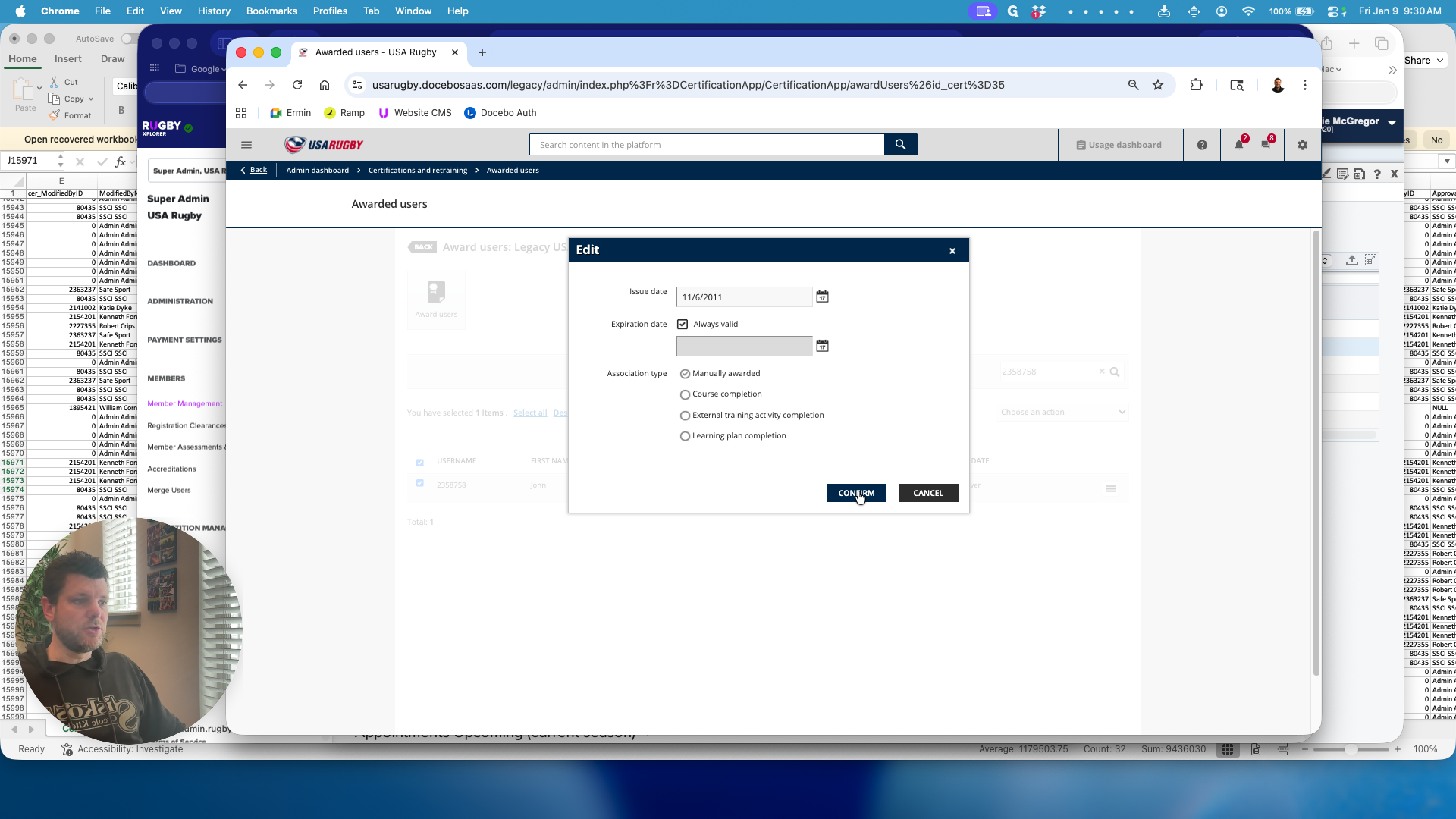Open the admin settings gear icon

pos(1303,145)
